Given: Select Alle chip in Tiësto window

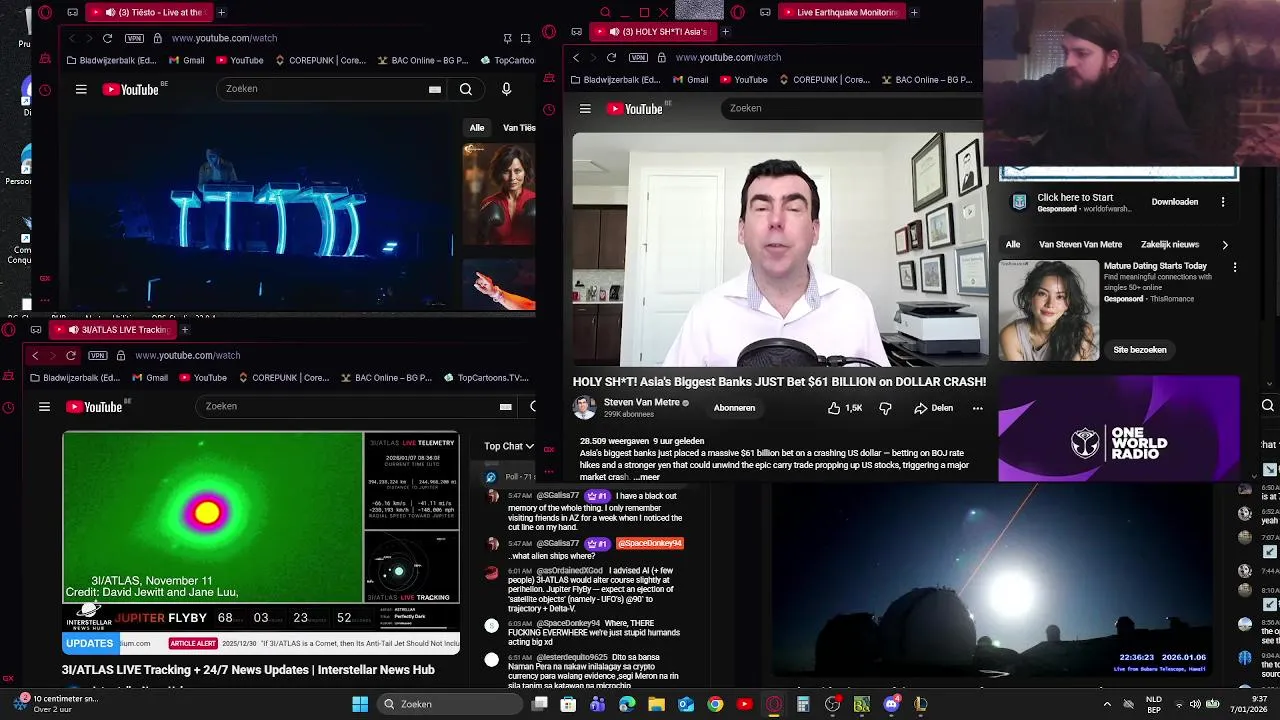Looking at the screenshot, I should pos(477,128).
